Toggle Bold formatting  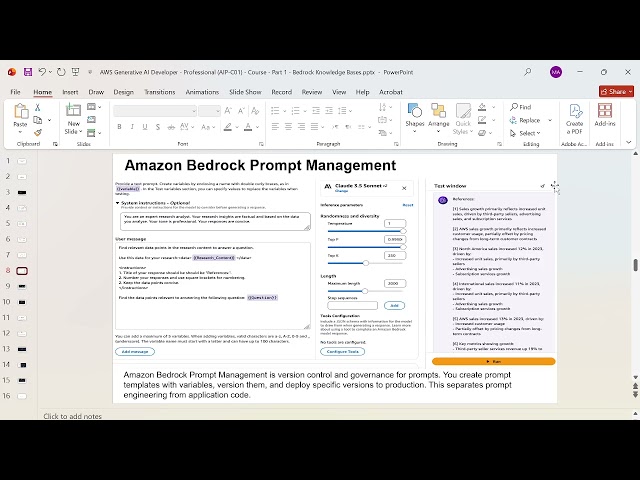(119, 127)
